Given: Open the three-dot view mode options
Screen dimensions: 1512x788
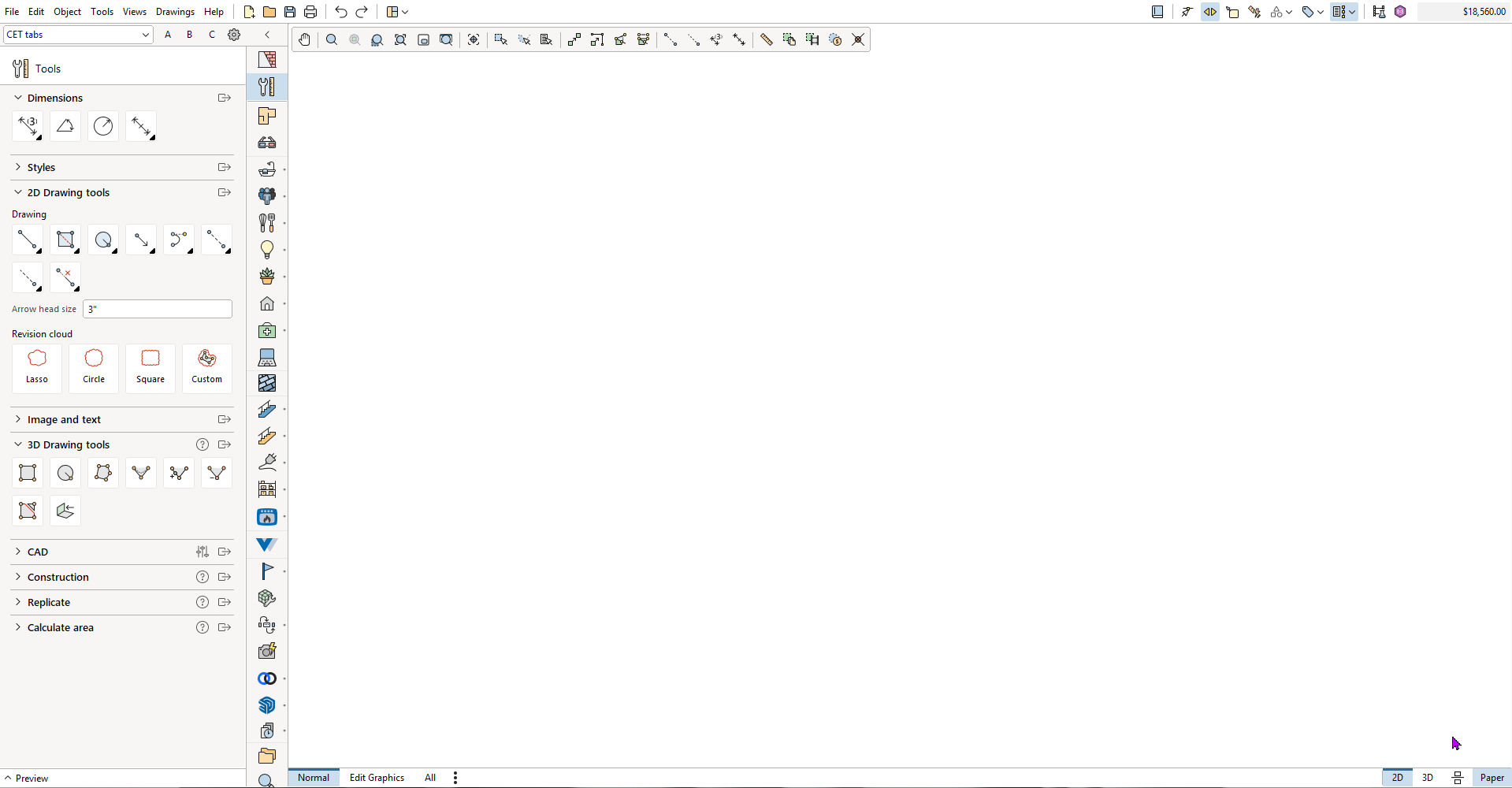Looking at the screenshot, I should pos(455,778).
